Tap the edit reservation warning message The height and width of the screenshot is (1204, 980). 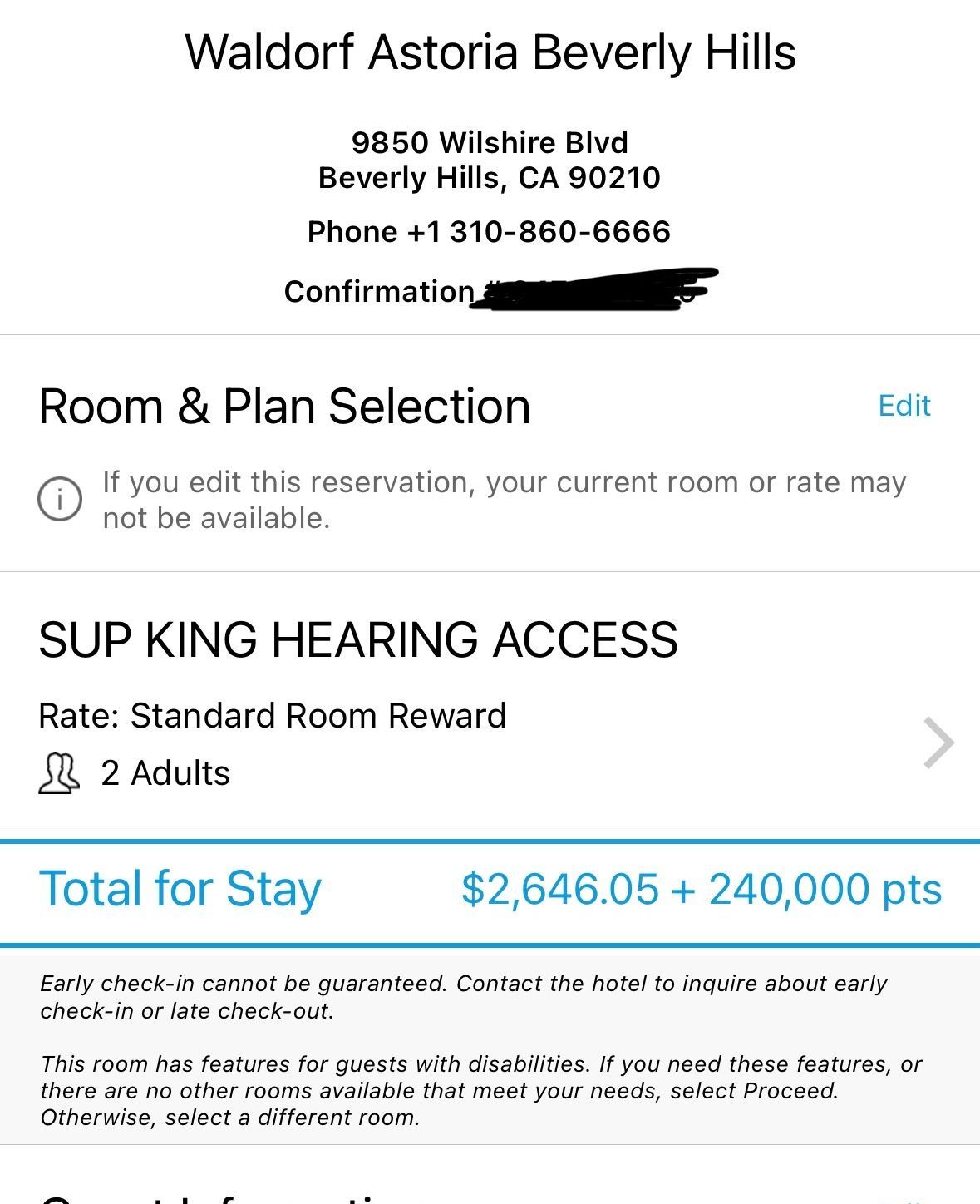(504, 500)
